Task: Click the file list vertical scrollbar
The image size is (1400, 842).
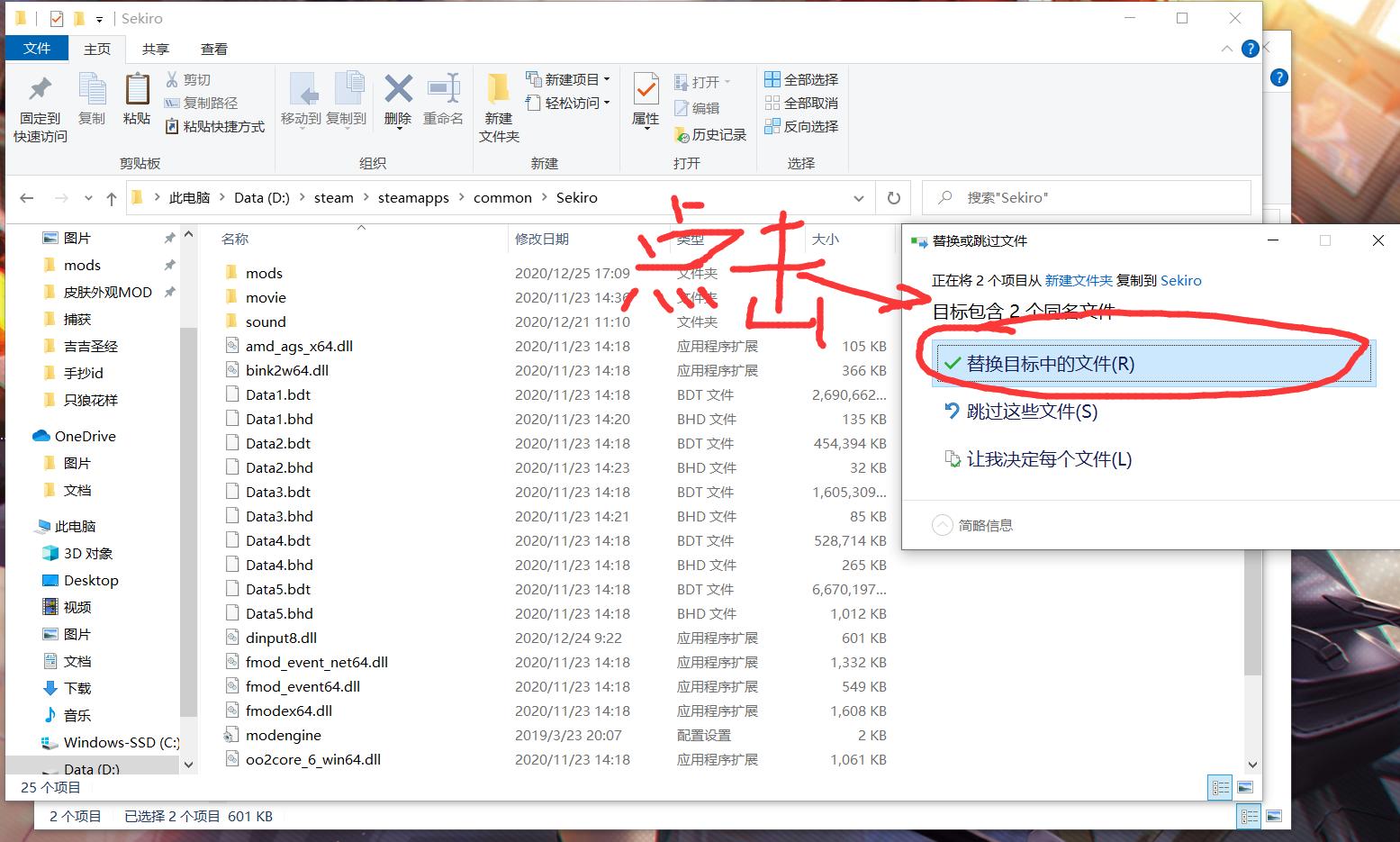Action: point(1251,612)
